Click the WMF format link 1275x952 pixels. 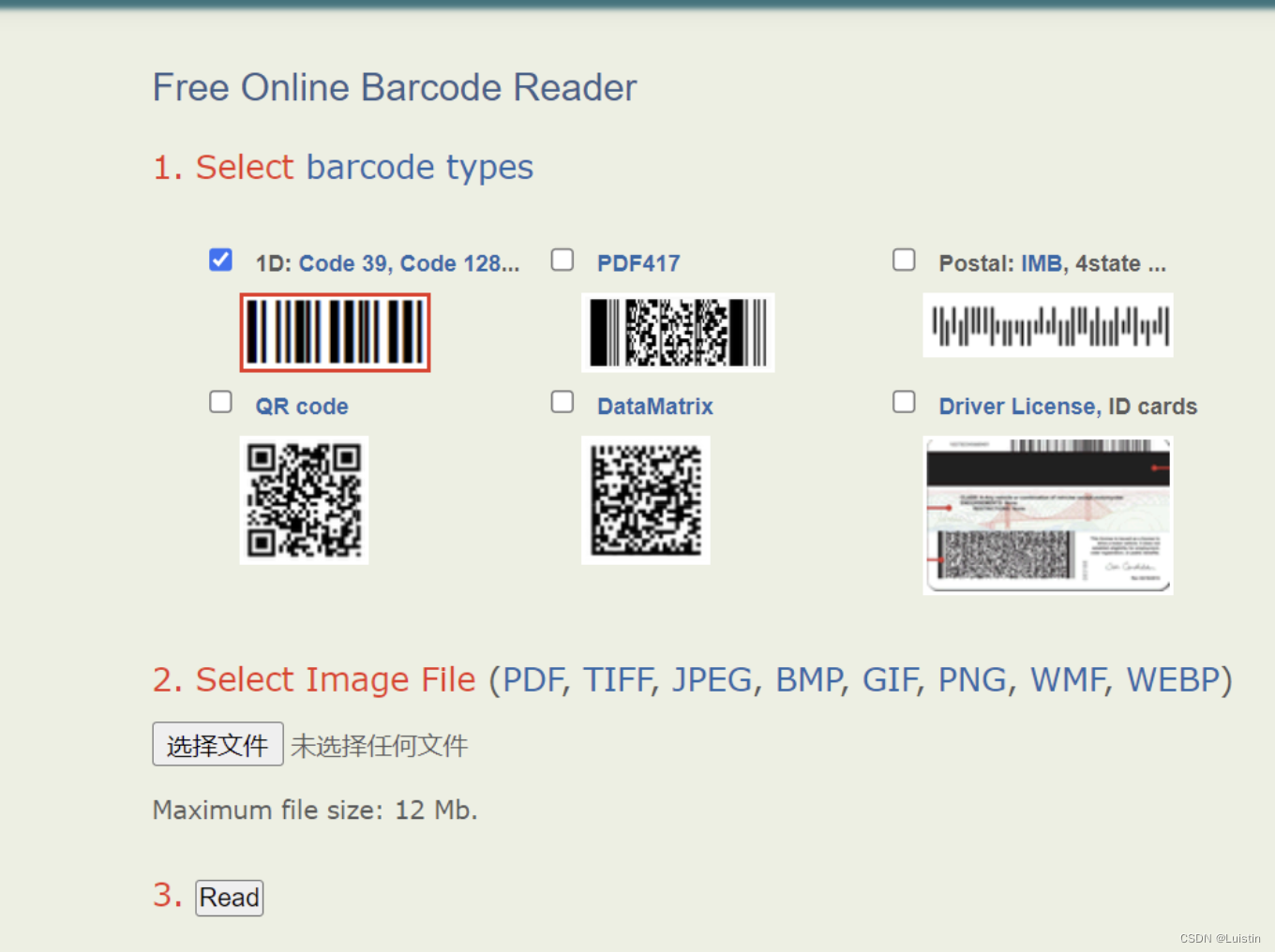1068,680
